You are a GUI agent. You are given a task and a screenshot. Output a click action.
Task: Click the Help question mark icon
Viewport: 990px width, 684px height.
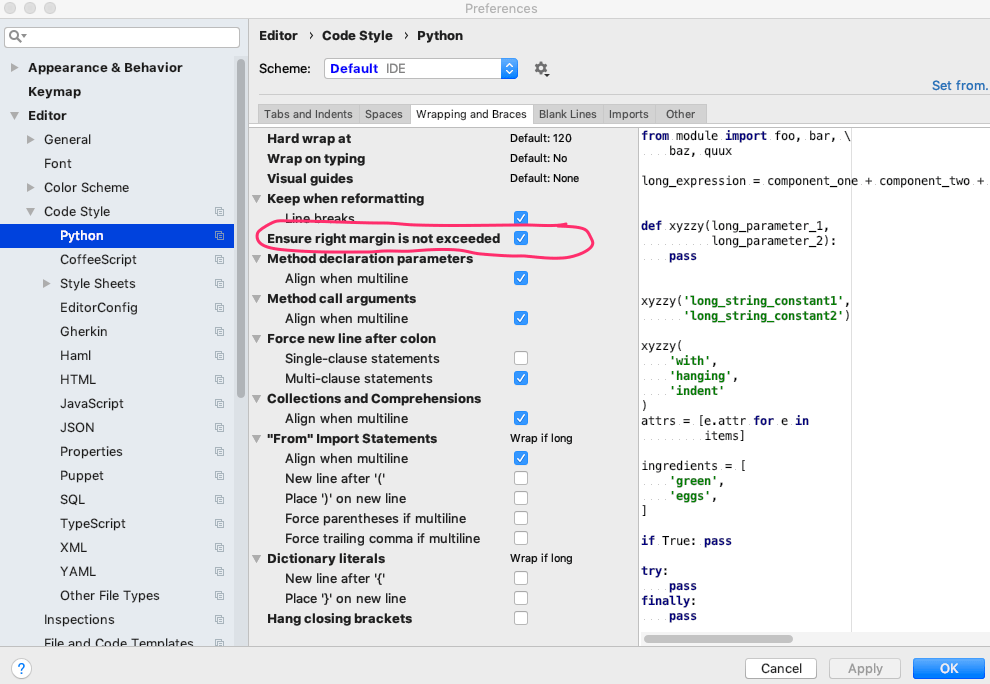pos(21,668)
